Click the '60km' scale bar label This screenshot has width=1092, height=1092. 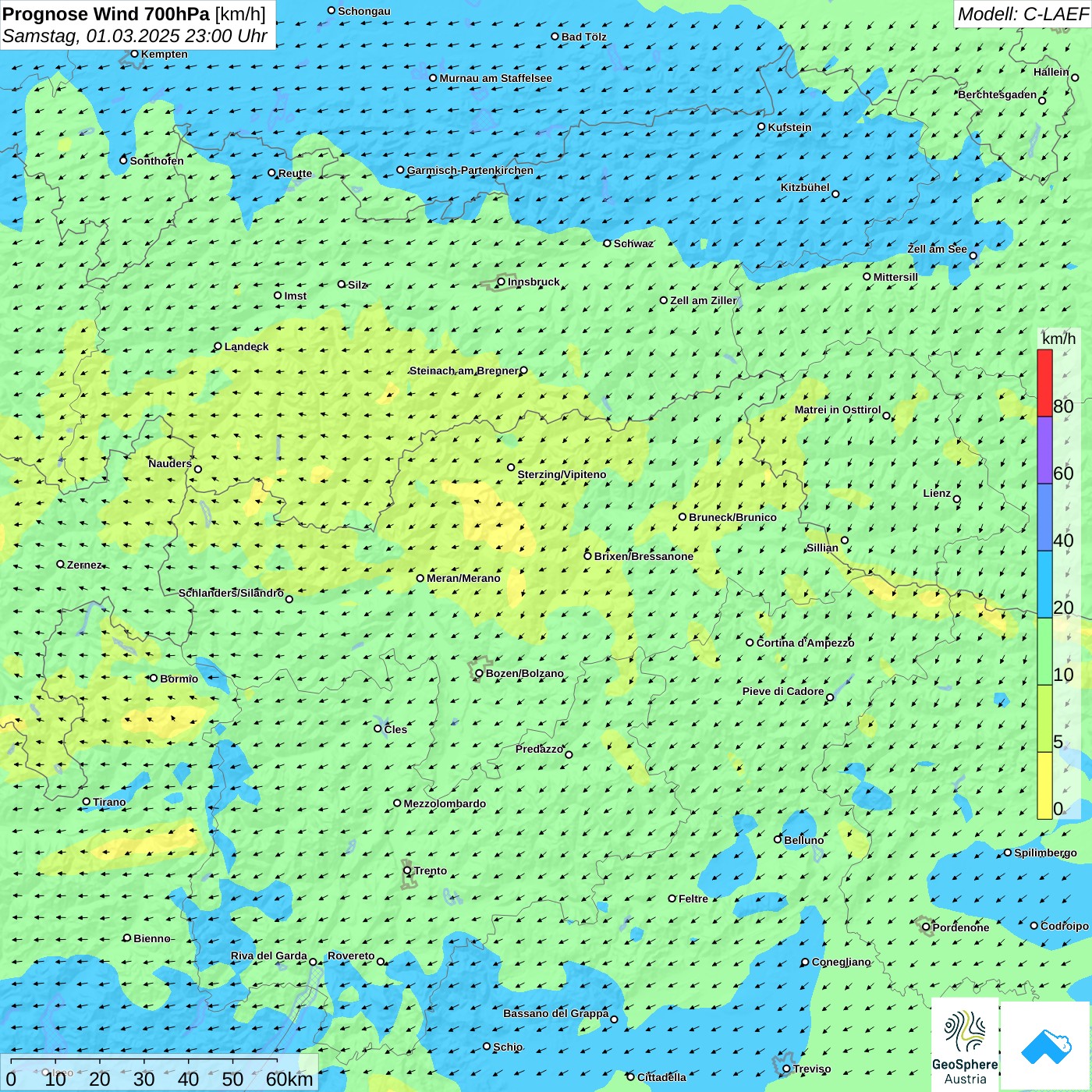289,1079
